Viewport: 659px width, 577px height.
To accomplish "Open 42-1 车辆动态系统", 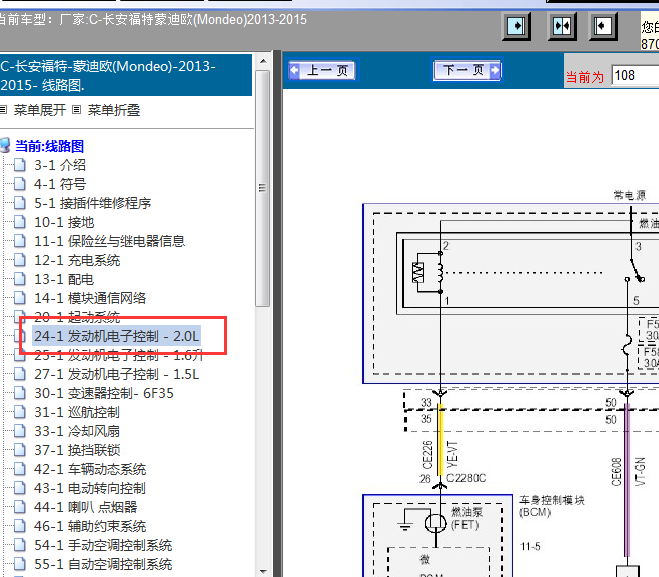I will 90,469.
